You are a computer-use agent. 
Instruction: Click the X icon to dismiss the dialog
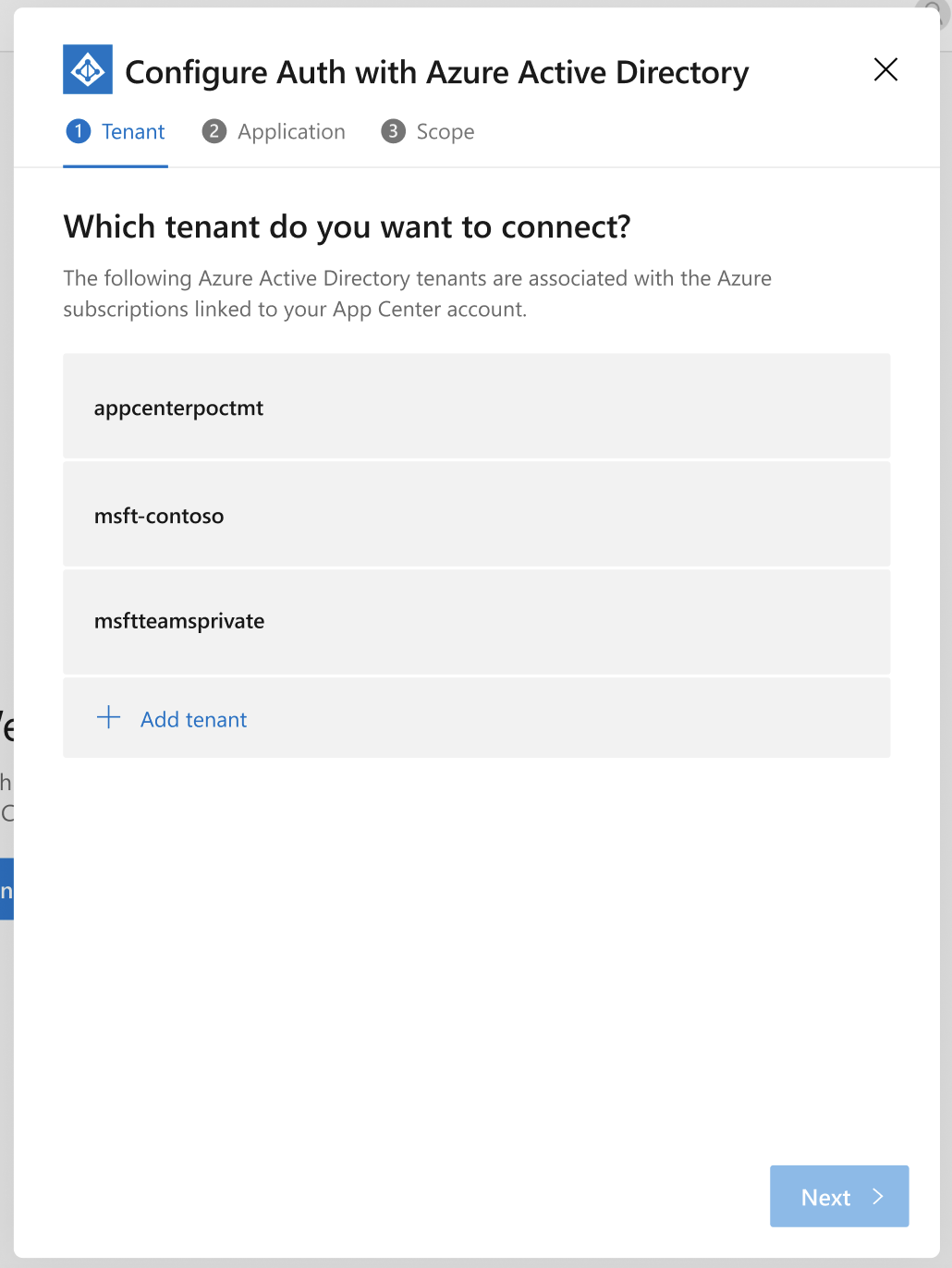click(885, 69)
